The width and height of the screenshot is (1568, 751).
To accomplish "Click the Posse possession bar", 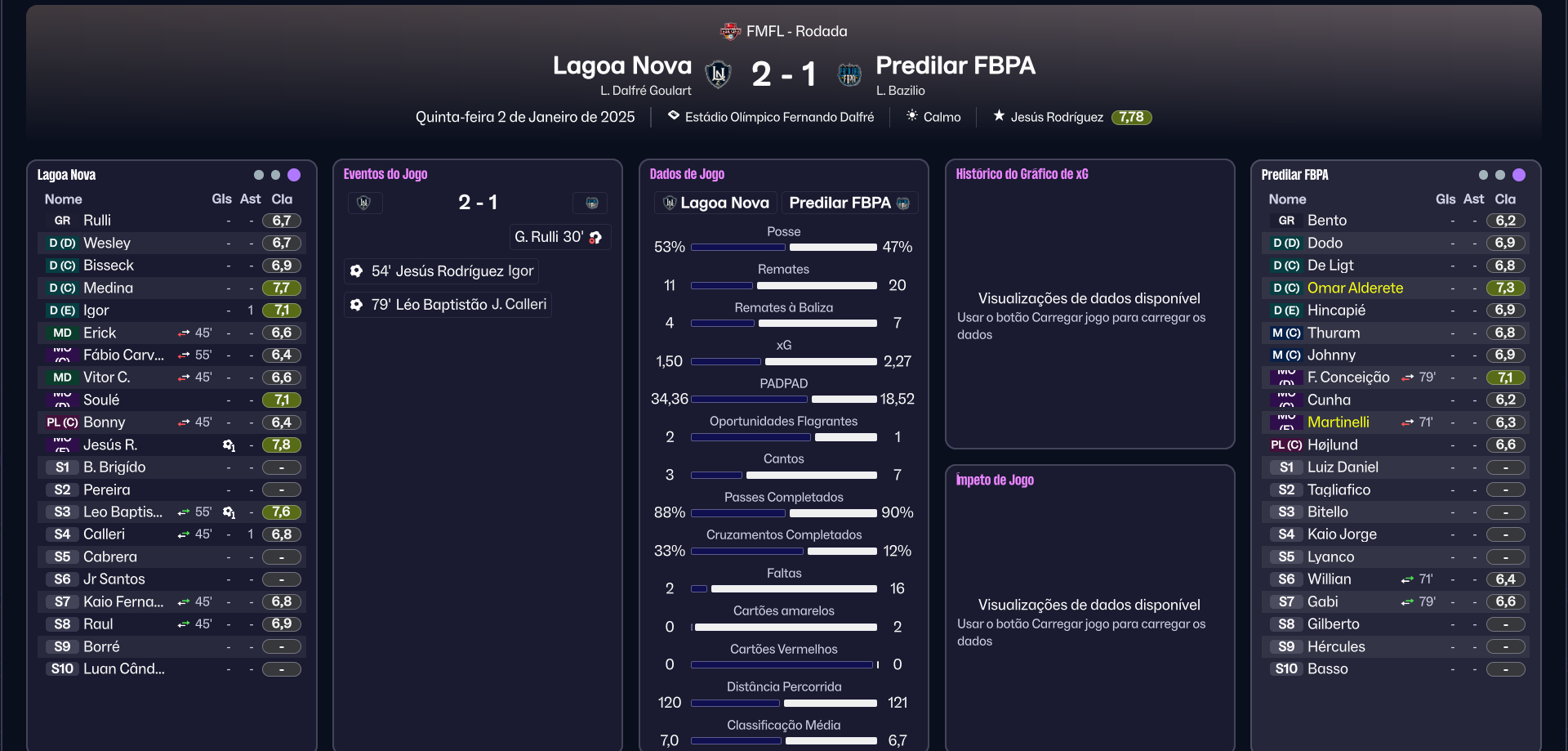I will click(x=784, y=247).
